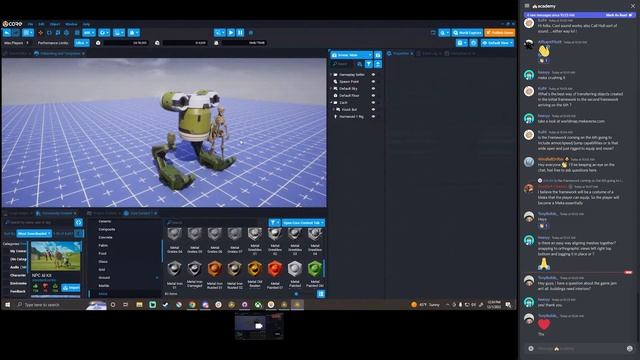Switch to the Event Log tab
This screenshot has width=640, height=360.
429,53
